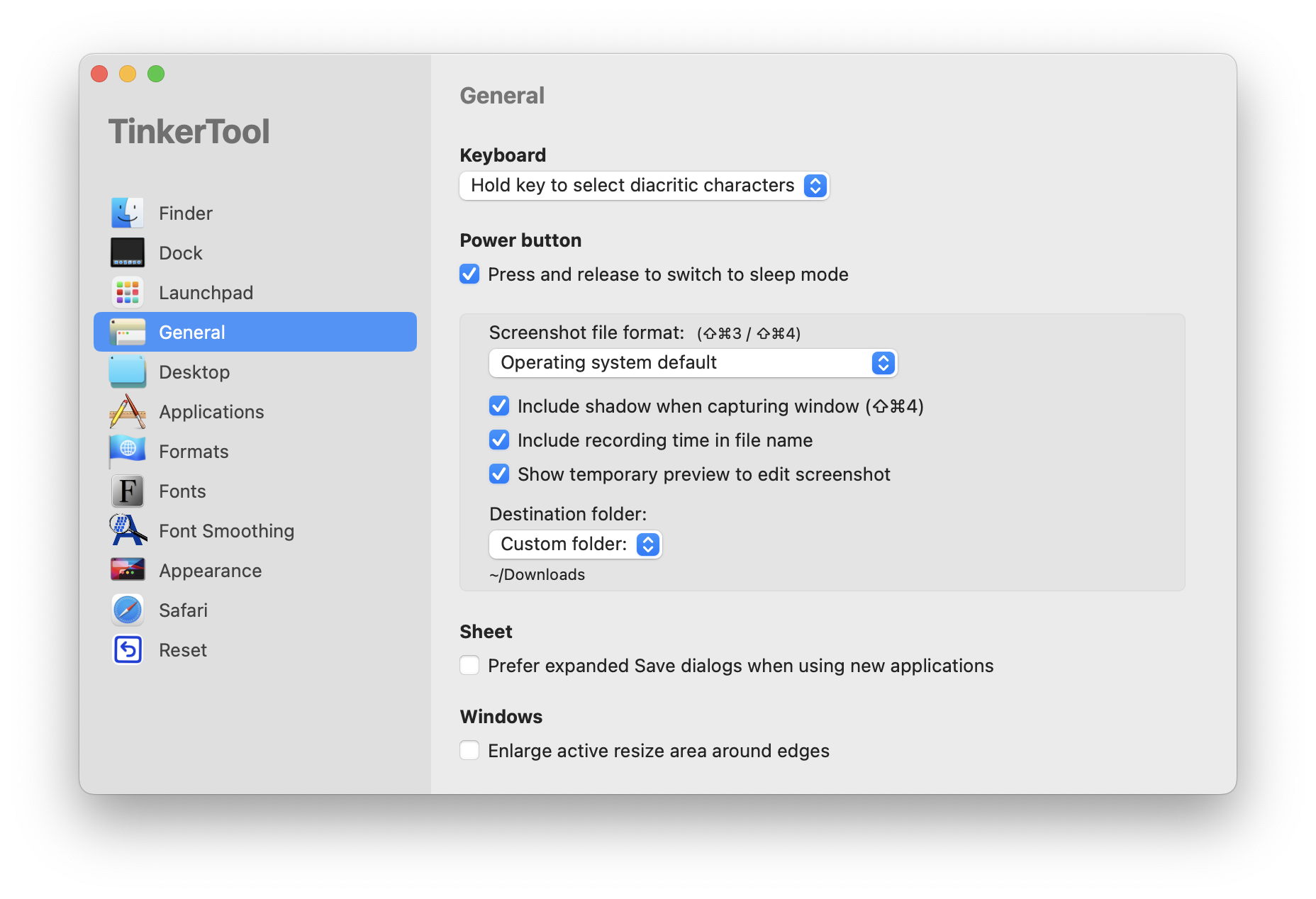Click the Reset section icon
Viewport: 1316px width, 899px height.
pyautogui.click(x=126, y=649)
